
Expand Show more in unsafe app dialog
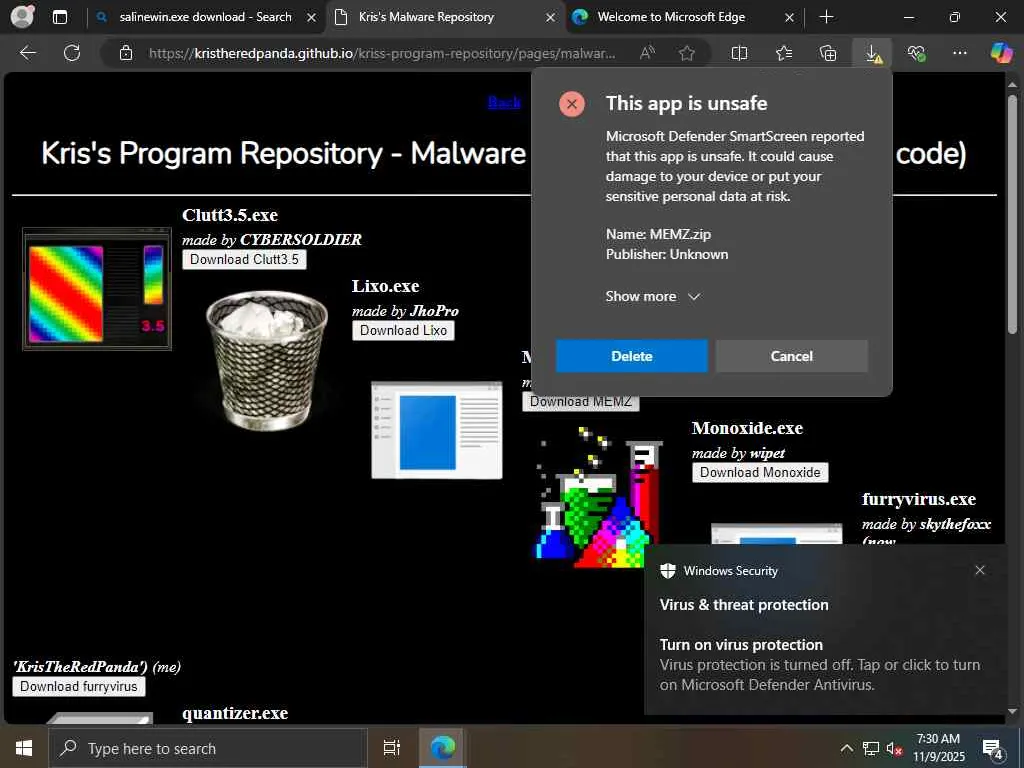[x=652, y=296]
